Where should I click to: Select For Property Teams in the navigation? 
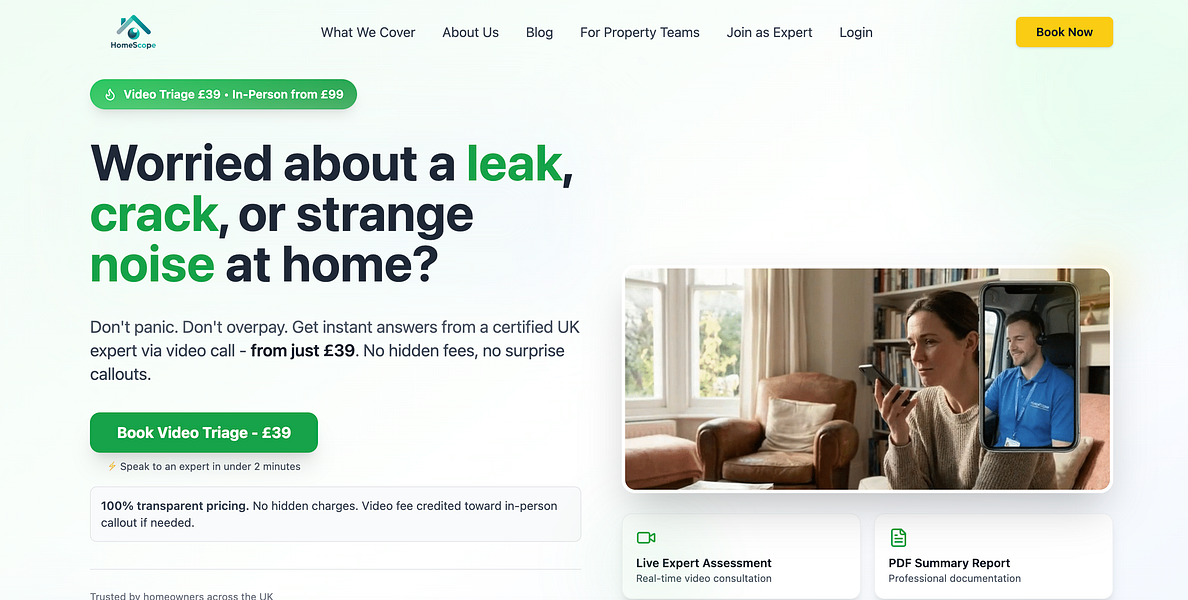[639, 33]
